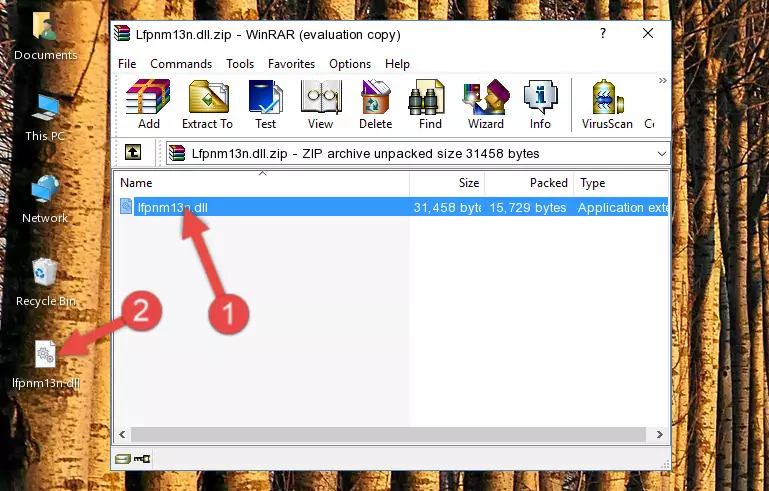This screenshot has height=491, width=769.
Task: Open the Tools menu
Action: (x=240, y=64)
